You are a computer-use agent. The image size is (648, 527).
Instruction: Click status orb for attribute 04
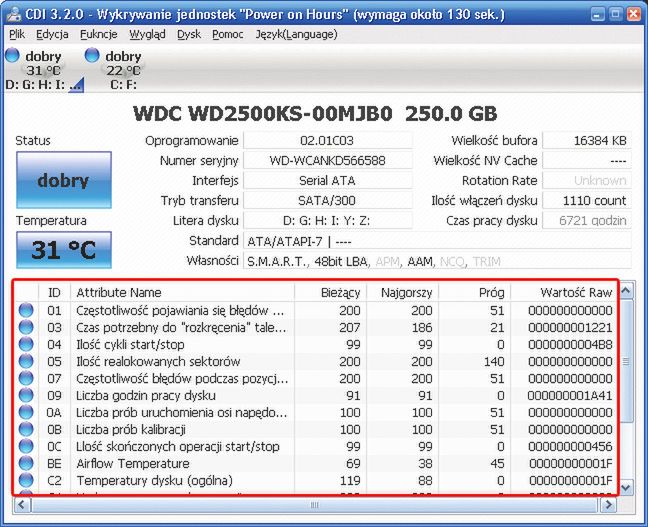point(26,344)
